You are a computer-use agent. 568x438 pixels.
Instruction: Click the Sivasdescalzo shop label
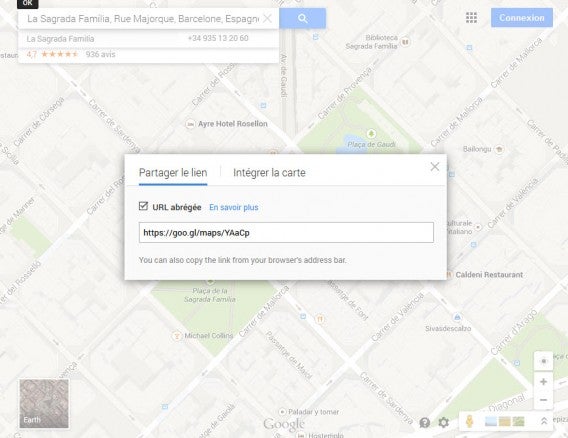pyautogui.click(x=448, y=329)
